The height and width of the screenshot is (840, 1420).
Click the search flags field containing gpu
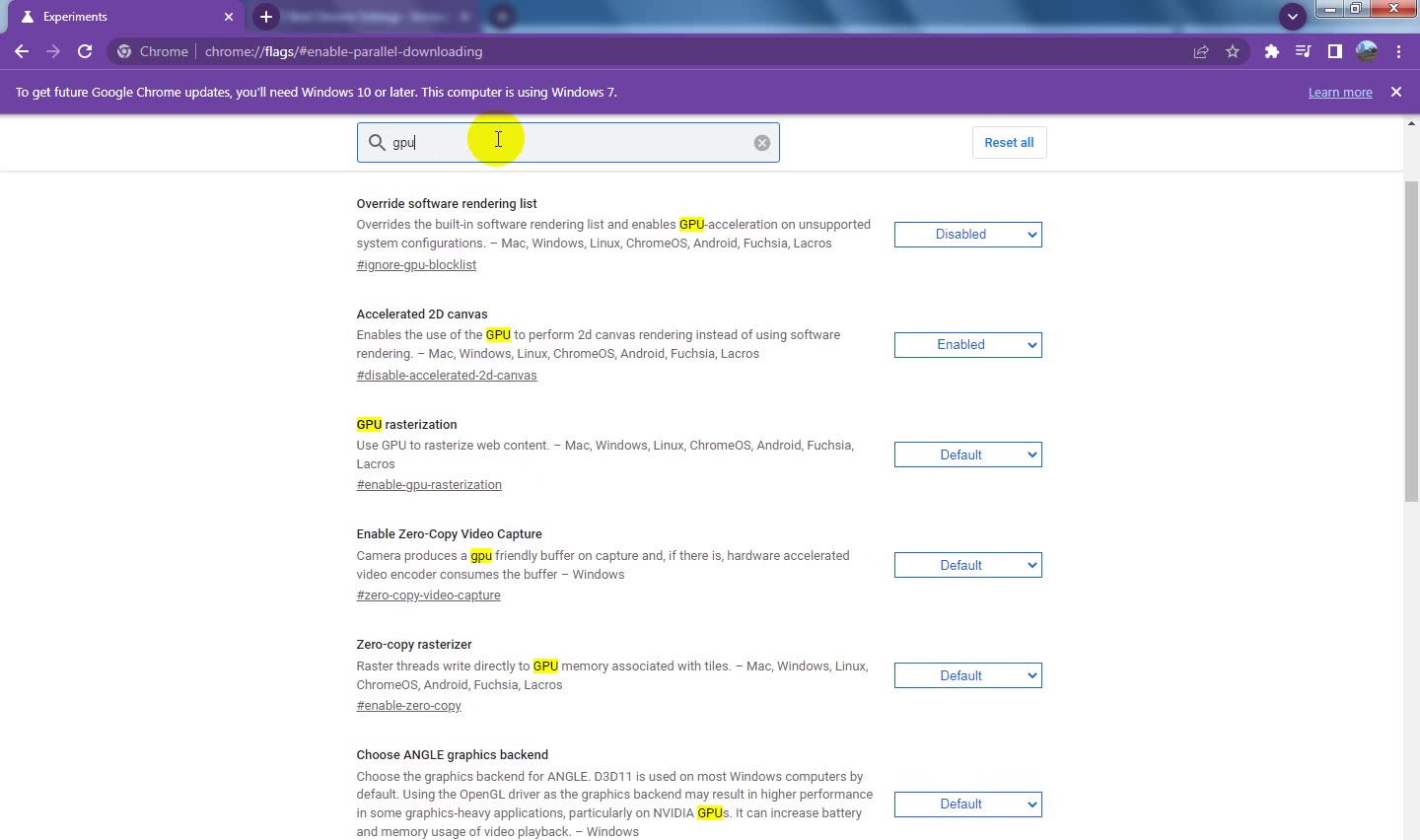coord(568,143)
